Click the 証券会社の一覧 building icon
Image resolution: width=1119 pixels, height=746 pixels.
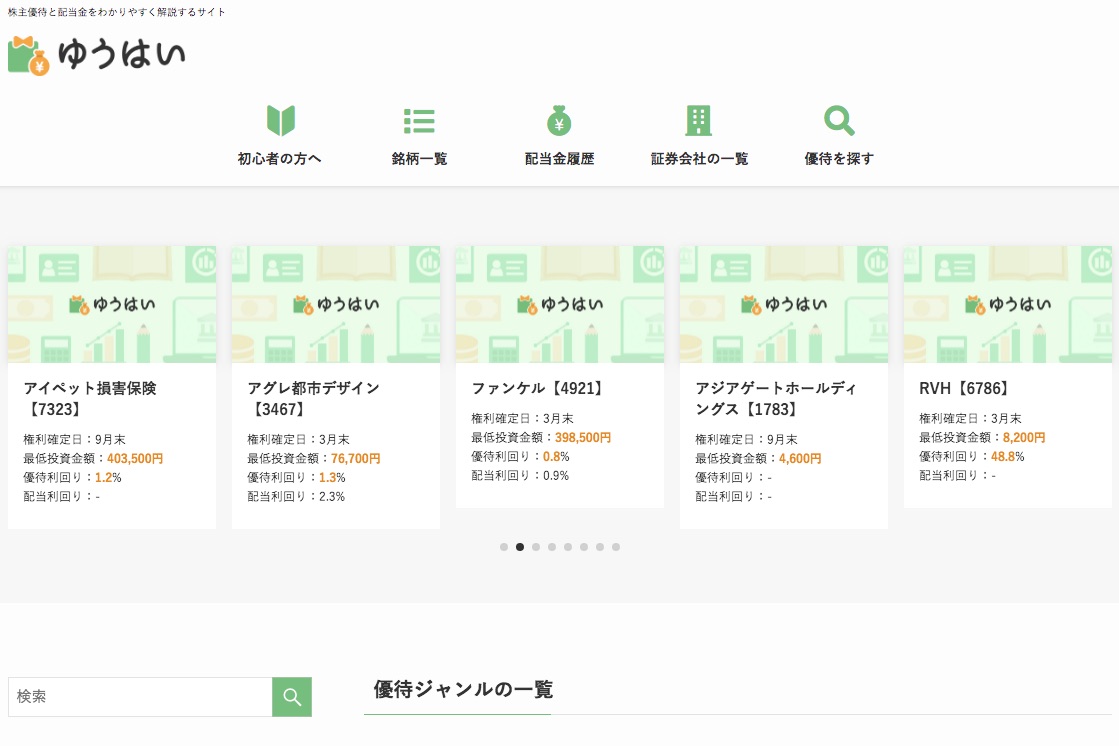(x=699, y=120)
